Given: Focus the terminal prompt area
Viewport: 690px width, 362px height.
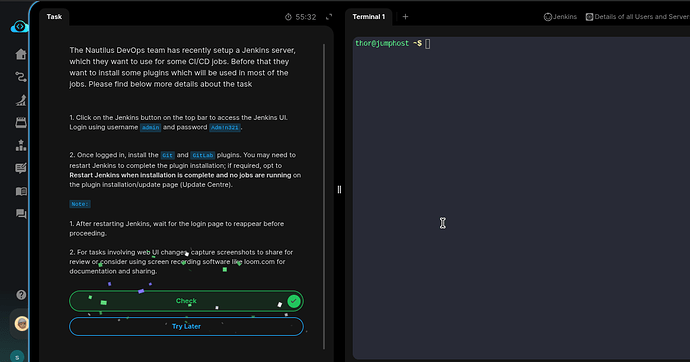Looking at the screenshot, I should (x=521, y=198).
